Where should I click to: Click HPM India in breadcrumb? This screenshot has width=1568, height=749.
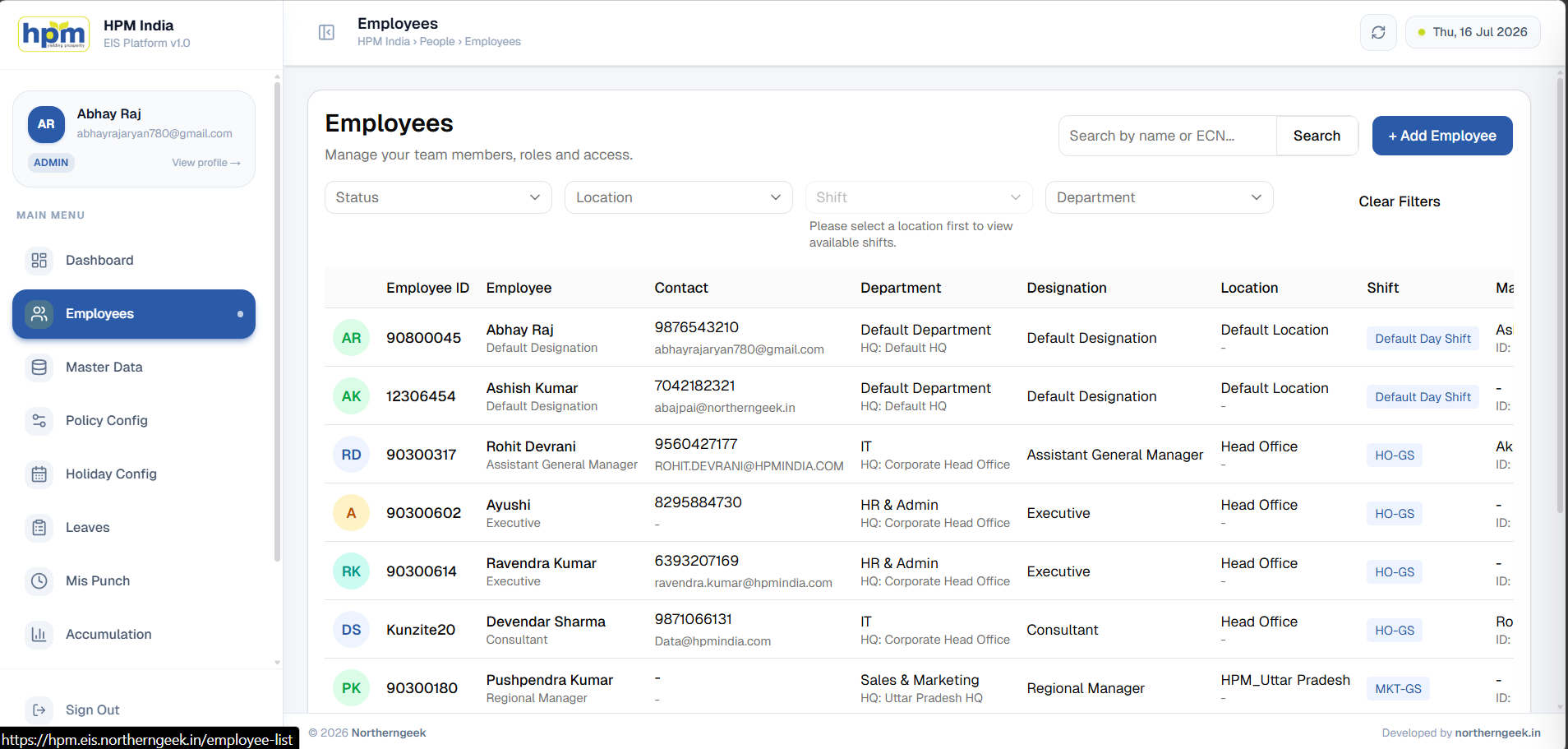coord(383,42)
